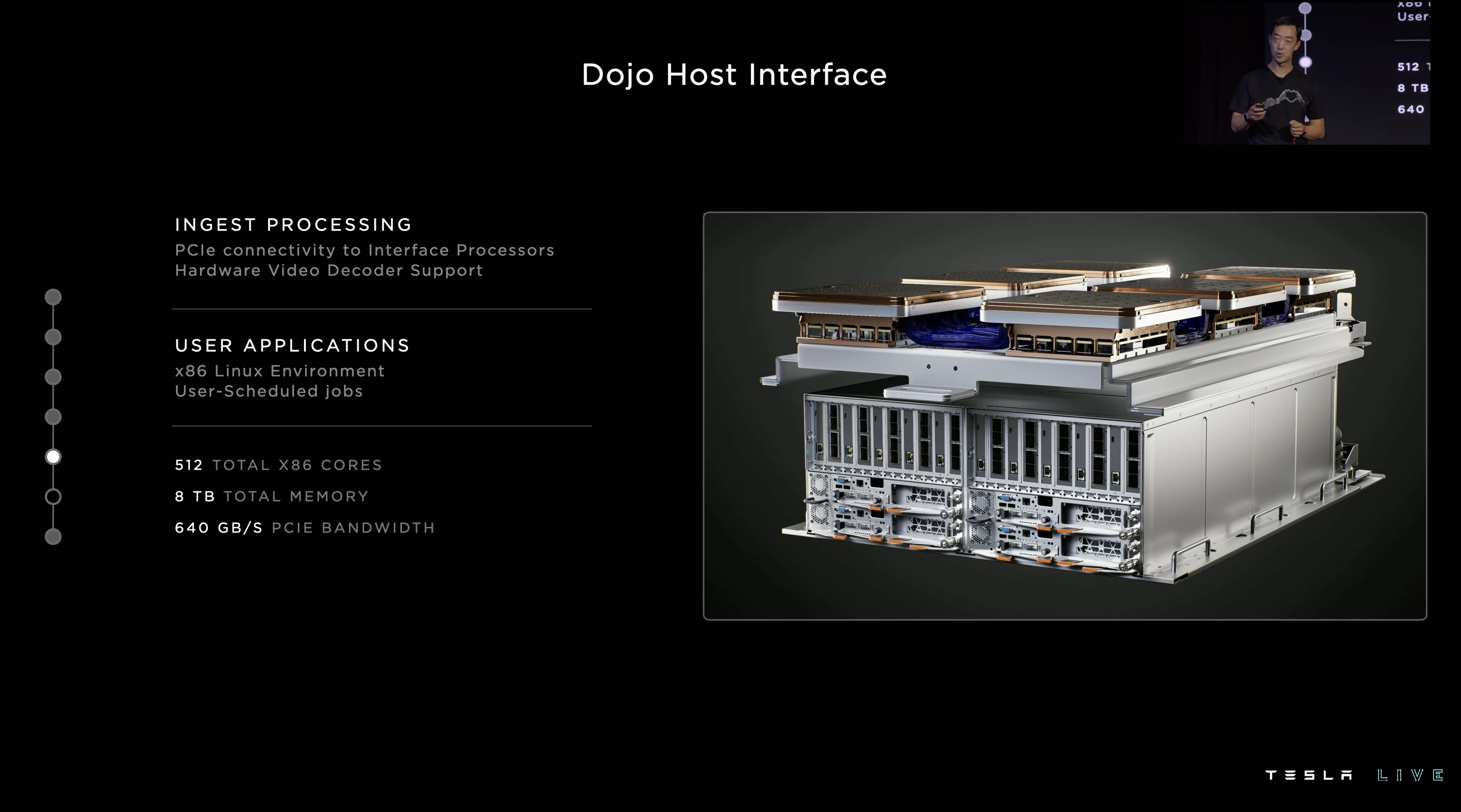
Task: Expand the INGEST PROCESSING section
Action: tap(293, 225)
